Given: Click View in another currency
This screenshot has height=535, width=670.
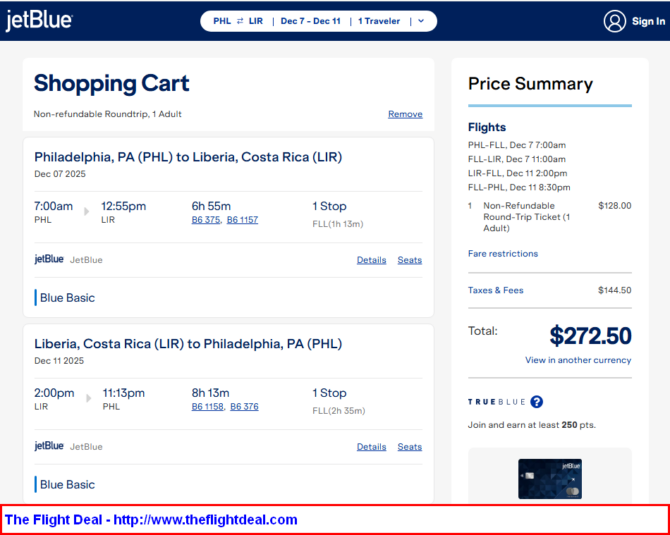Looking at the screenshot, I should 578,360.
